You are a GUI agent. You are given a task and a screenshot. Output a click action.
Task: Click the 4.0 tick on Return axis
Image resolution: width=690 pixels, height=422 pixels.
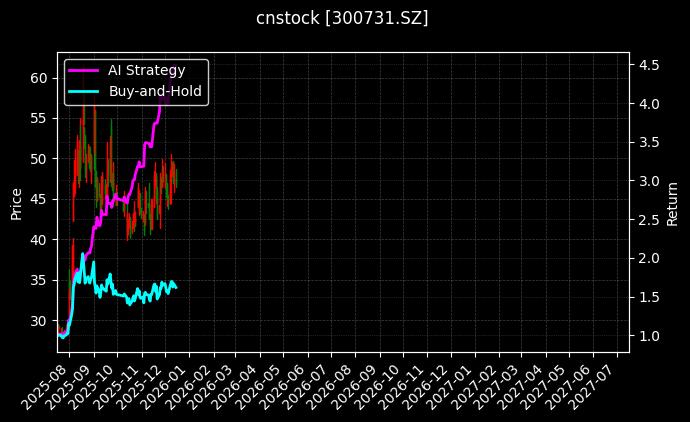tap(649, 104)
